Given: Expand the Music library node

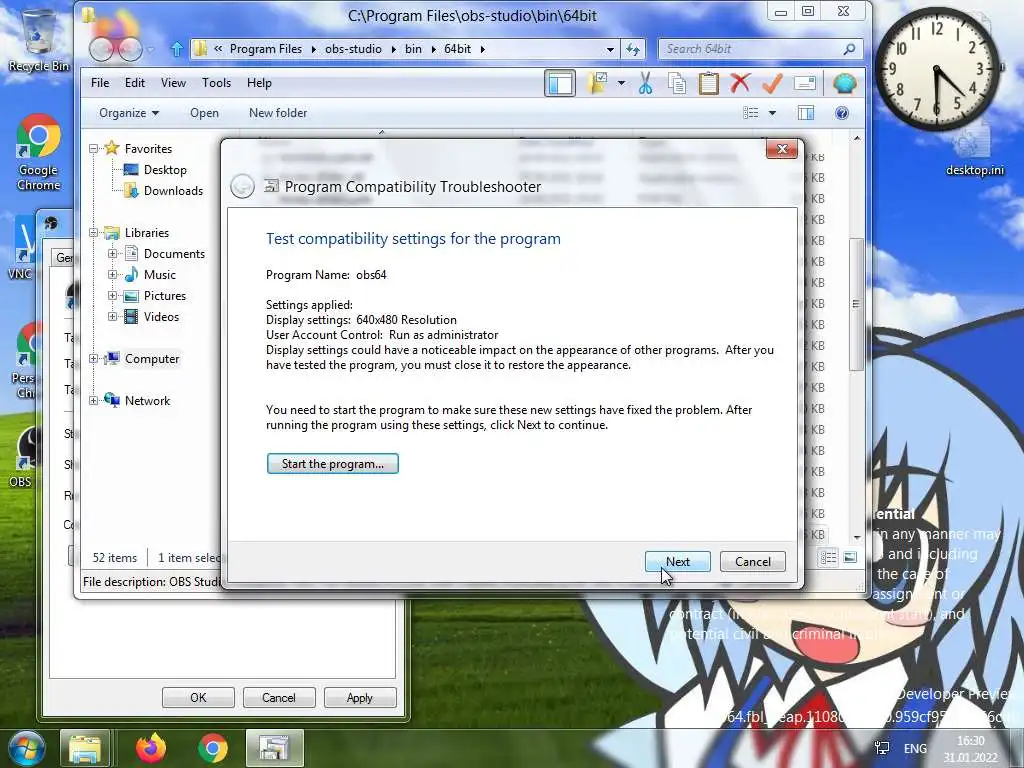Looking at the screenshot, I should (x=112, y=274).
